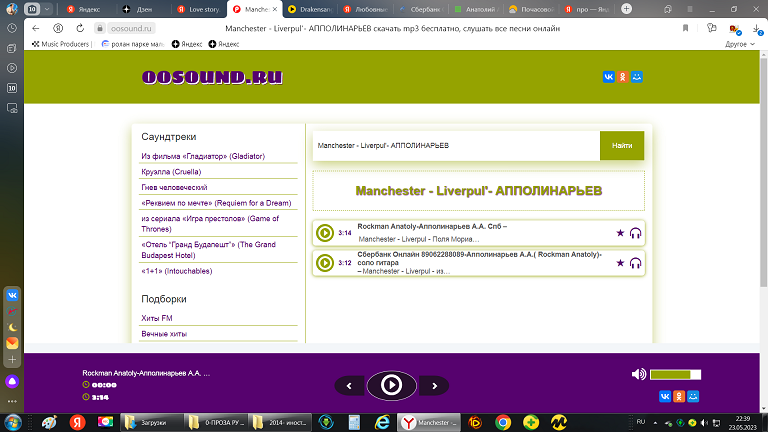Share via Odnoklassniki icon in player bar

(679, 396)
